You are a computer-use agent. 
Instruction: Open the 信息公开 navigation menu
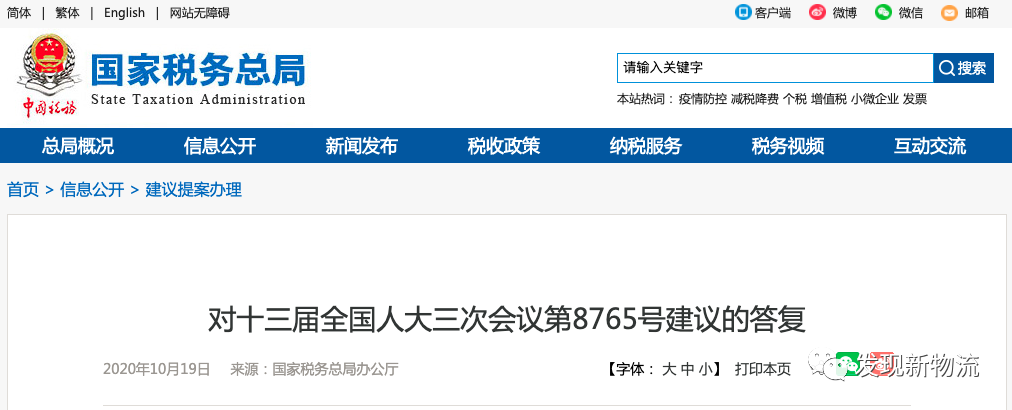[219, 146]
